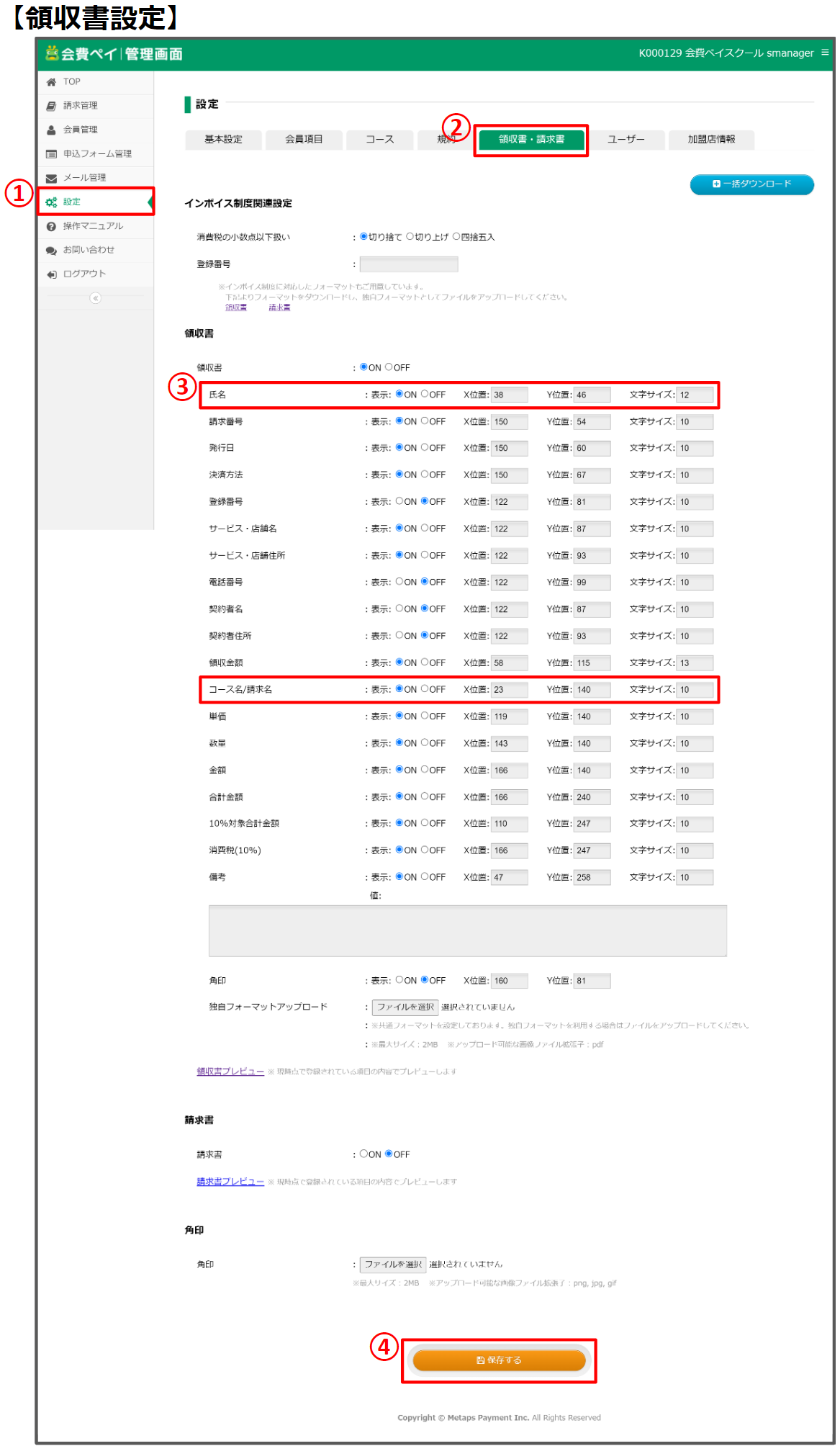Click the 登録番号 input field under インボイス settings
Viewport: 840px width, 1446px height.
[x=408, y=264]
